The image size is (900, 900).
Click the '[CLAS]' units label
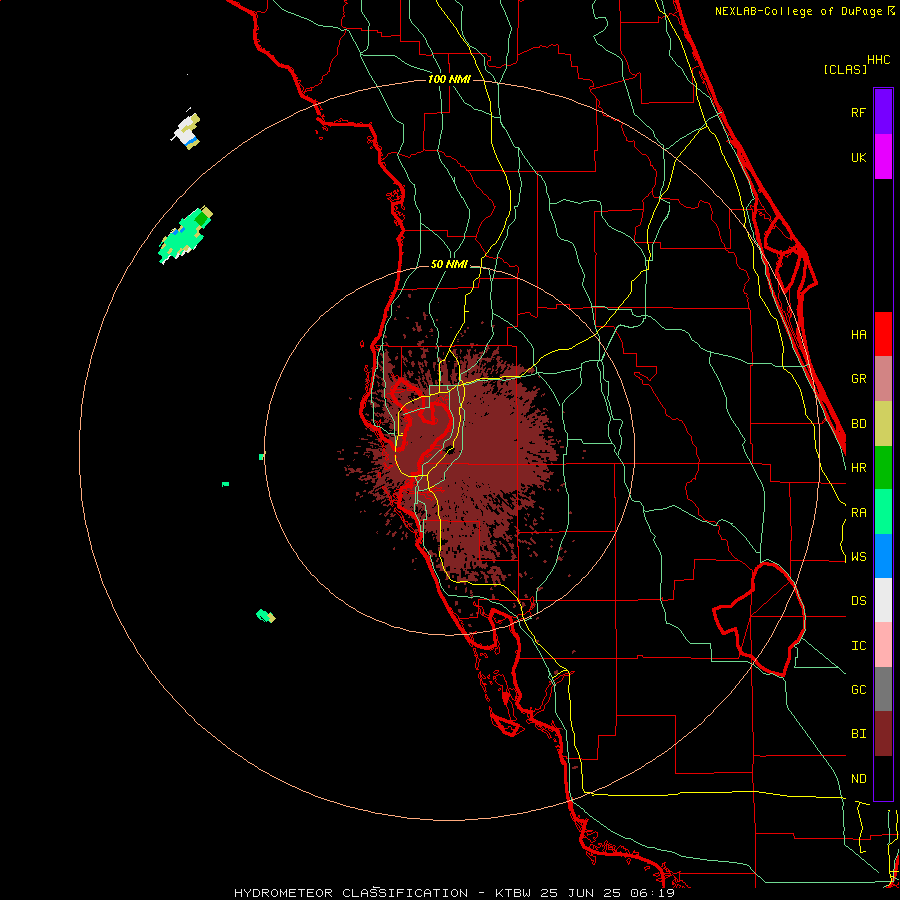845,70
